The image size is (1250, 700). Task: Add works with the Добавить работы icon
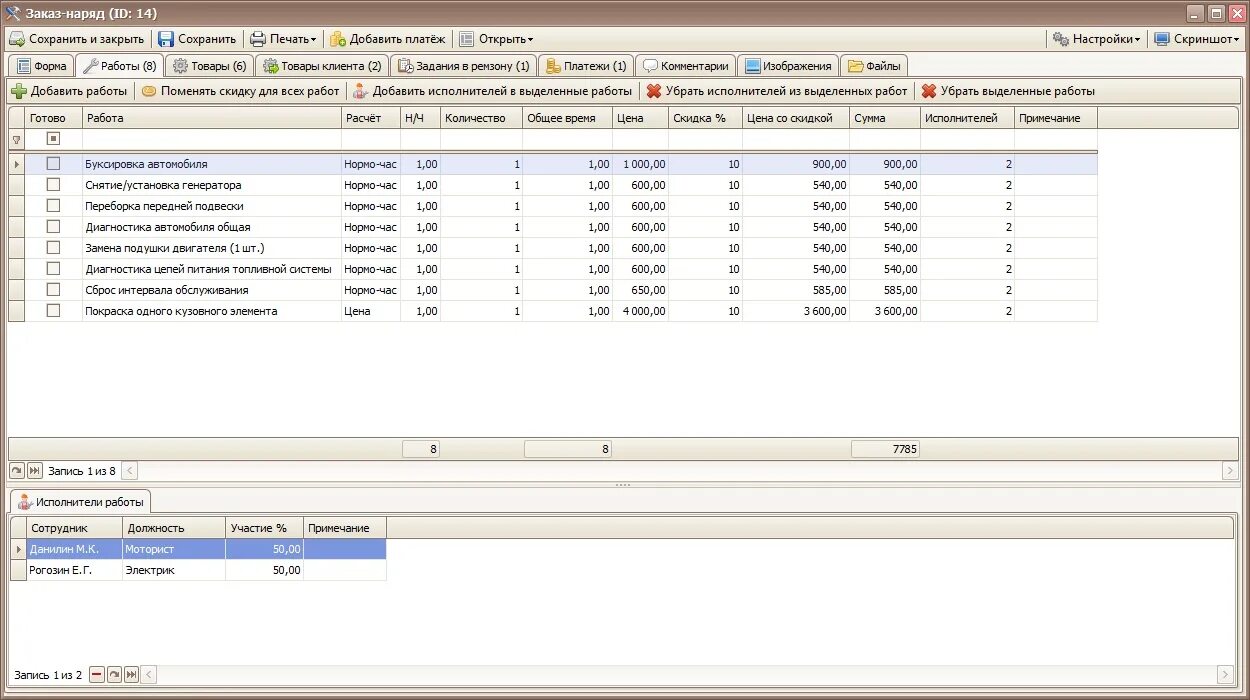(19, 91)
